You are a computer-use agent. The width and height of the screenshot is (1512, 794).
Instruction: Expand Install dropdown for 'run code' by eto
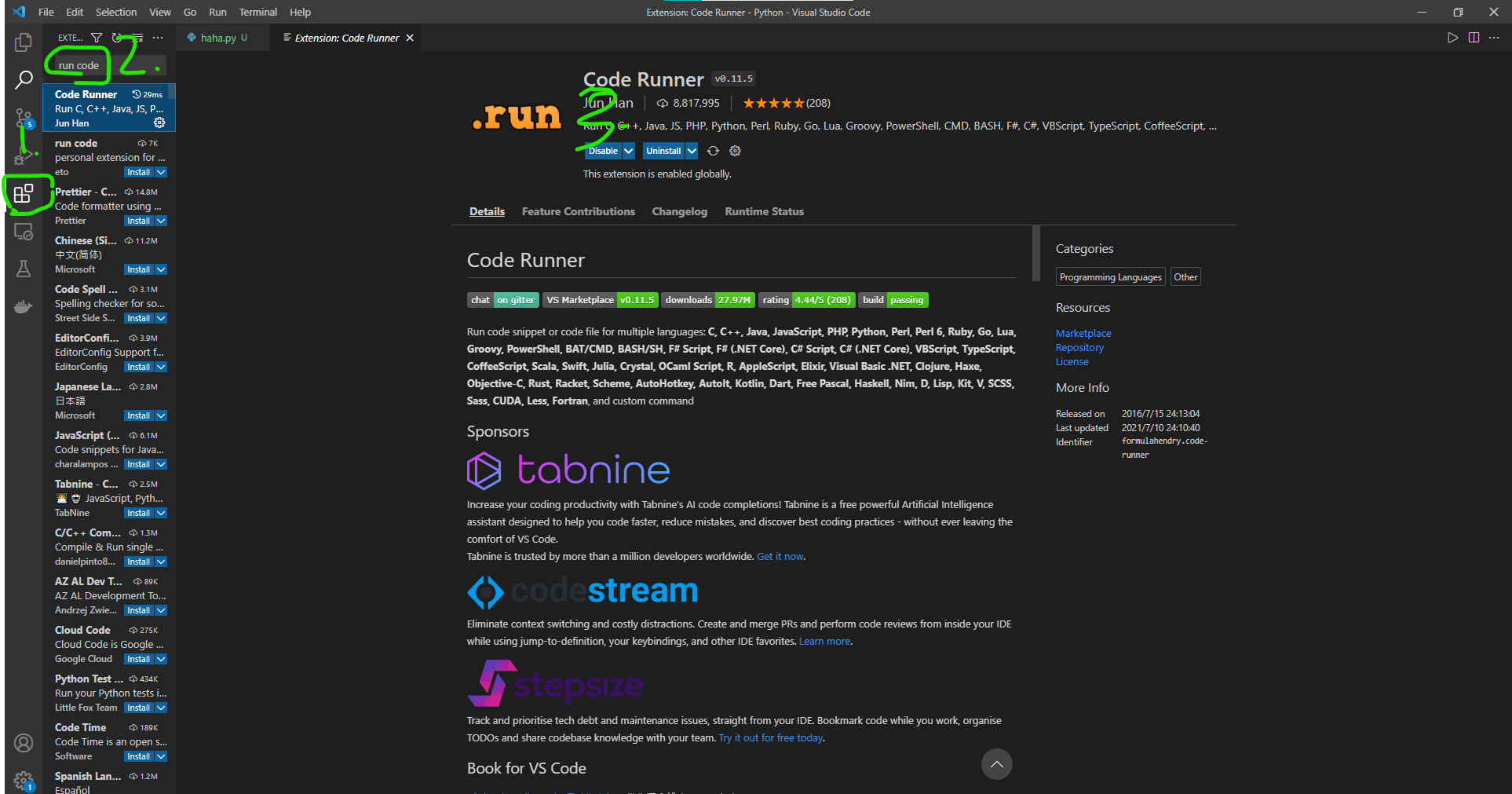pos(161,172)
